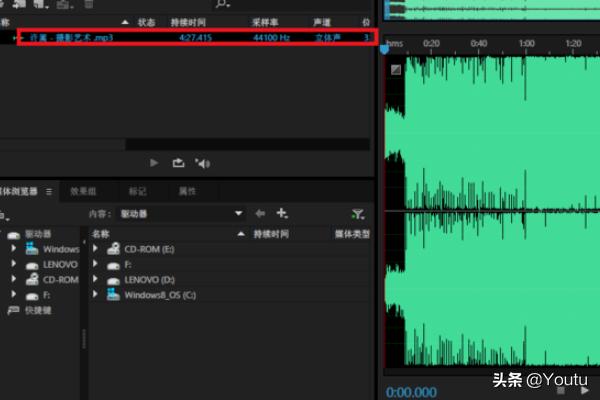The width and height of the screenshot is (600, 400).
Task: Click the 名称 column header in the media browser
Action: (x=101, y=234)
